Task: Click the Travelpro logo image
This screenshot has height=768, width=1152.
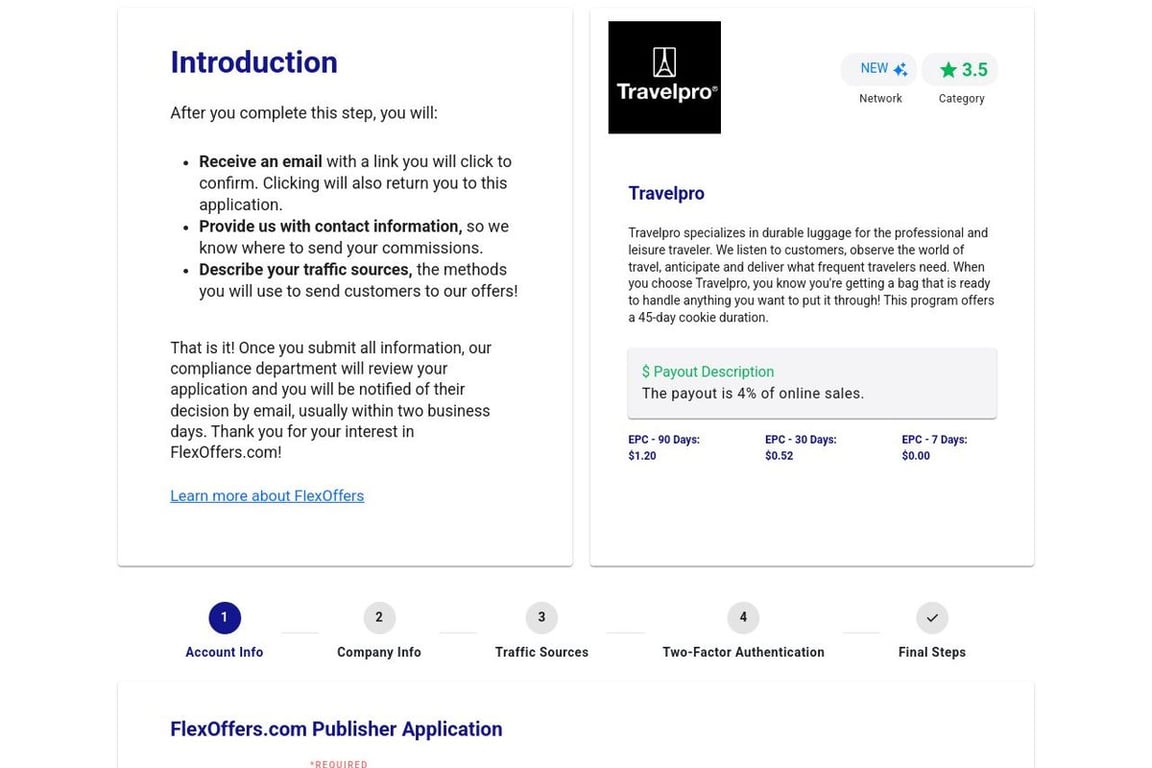Action: pyautogui.click(x=664, y=77)
